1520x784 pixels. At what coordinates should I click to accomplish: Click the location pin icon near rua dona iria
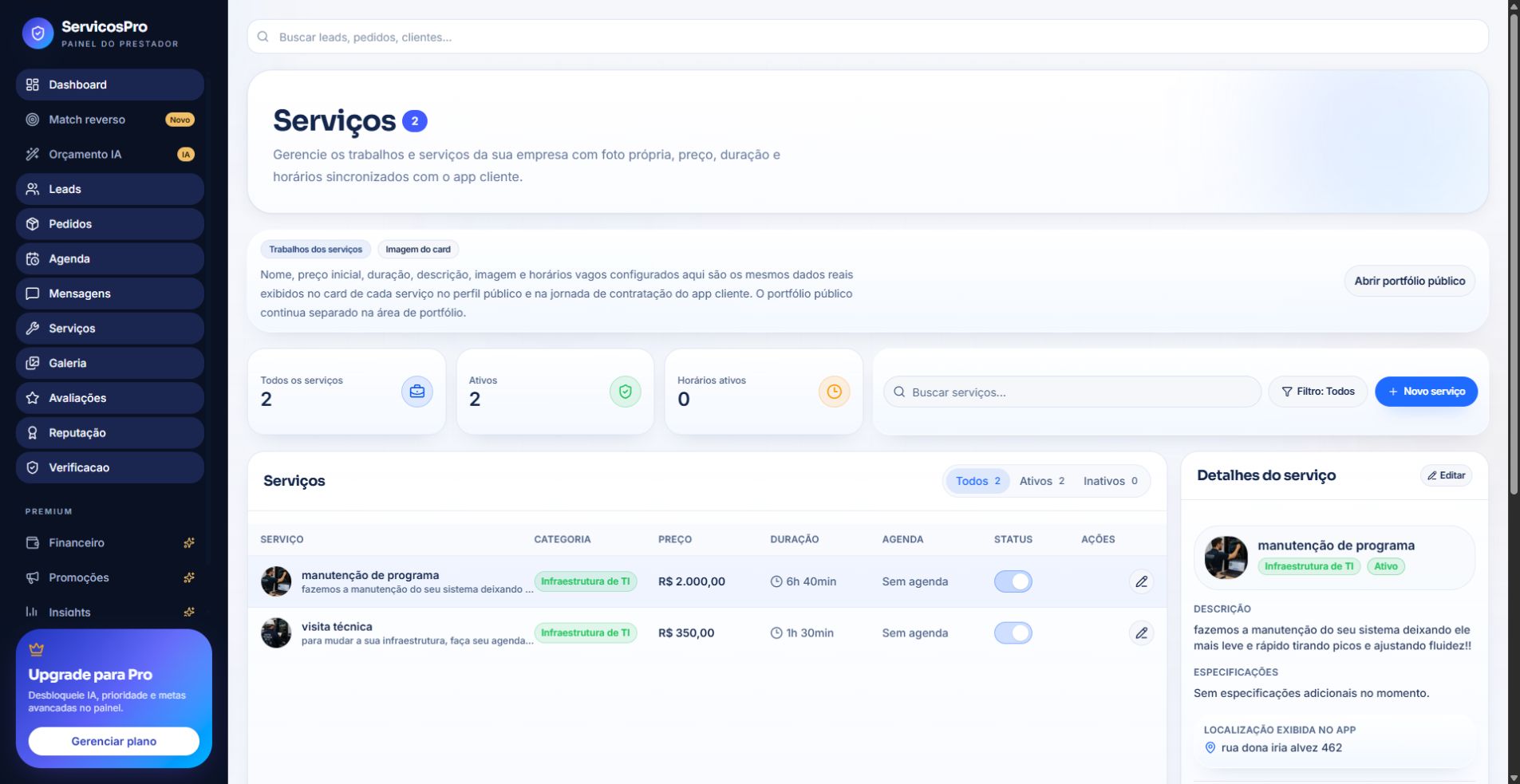point(1210,748)
